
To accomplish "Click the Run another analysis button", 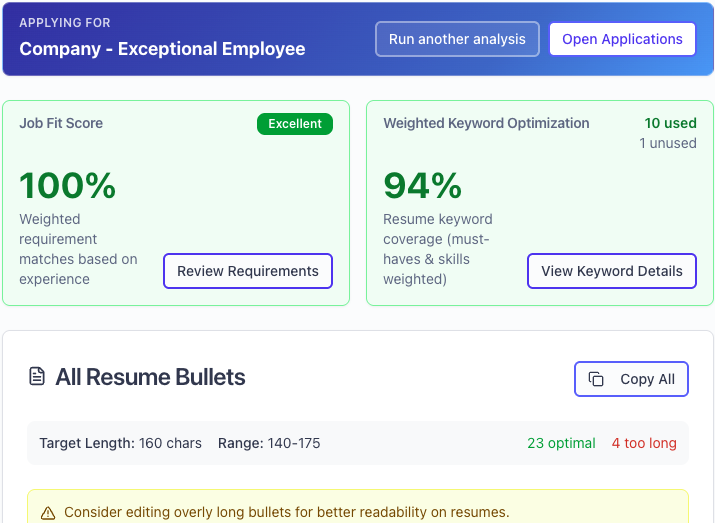I will pyautogui.click(x=457, y=39).
